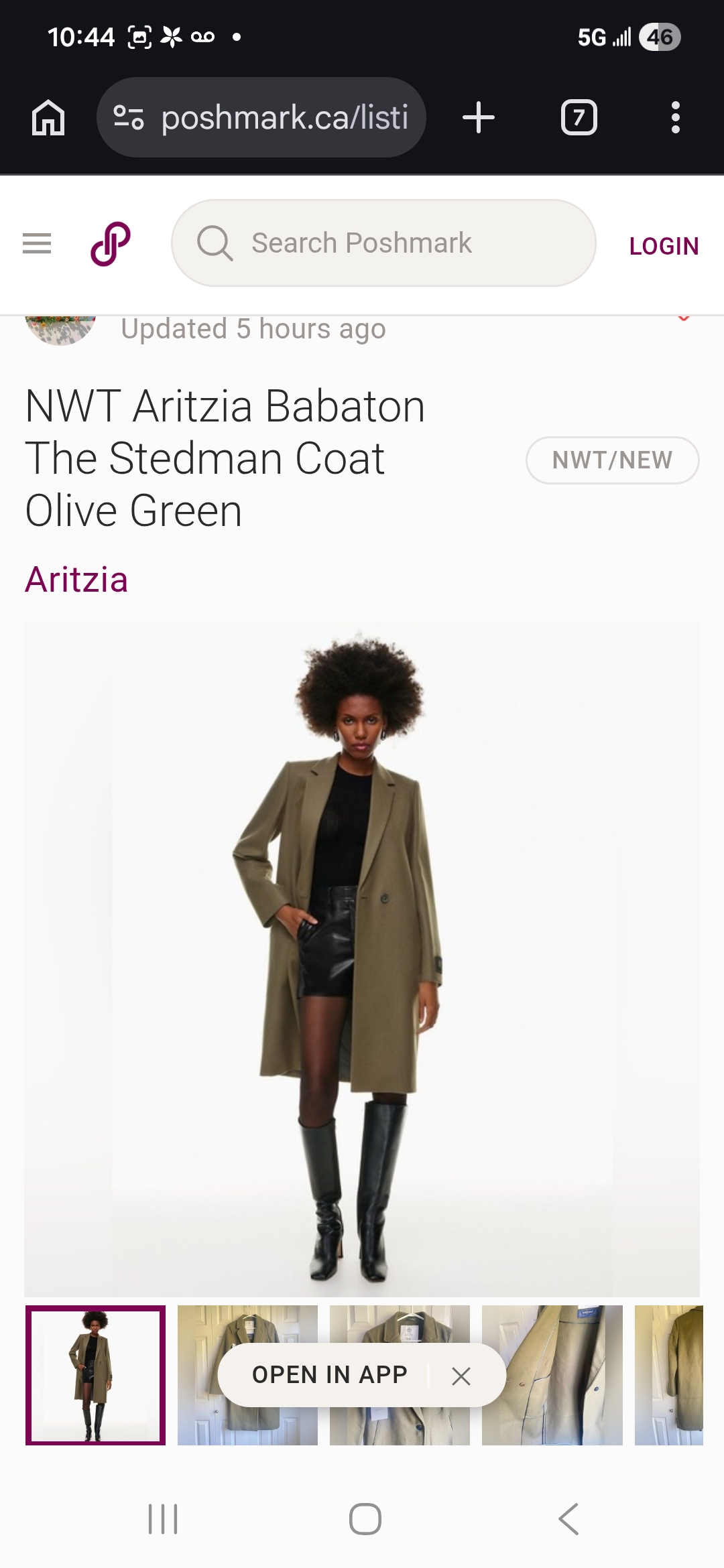Tap the Android back navigation arrow
Viewport: 724px width, 1568px height.
[x=568, y=1519]
